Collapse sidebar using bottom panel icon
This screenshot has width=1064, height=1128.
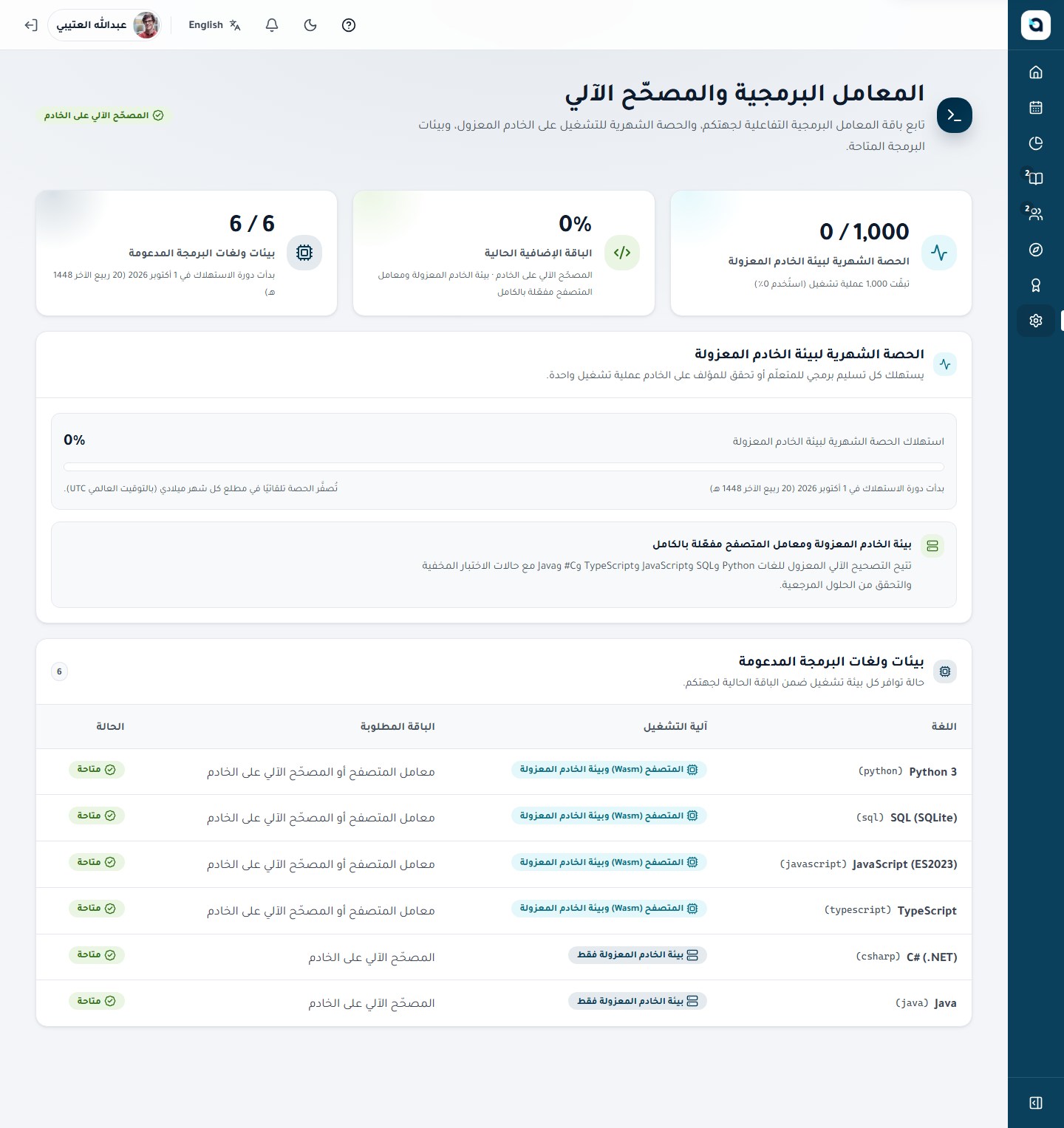coord(1036,1103)
